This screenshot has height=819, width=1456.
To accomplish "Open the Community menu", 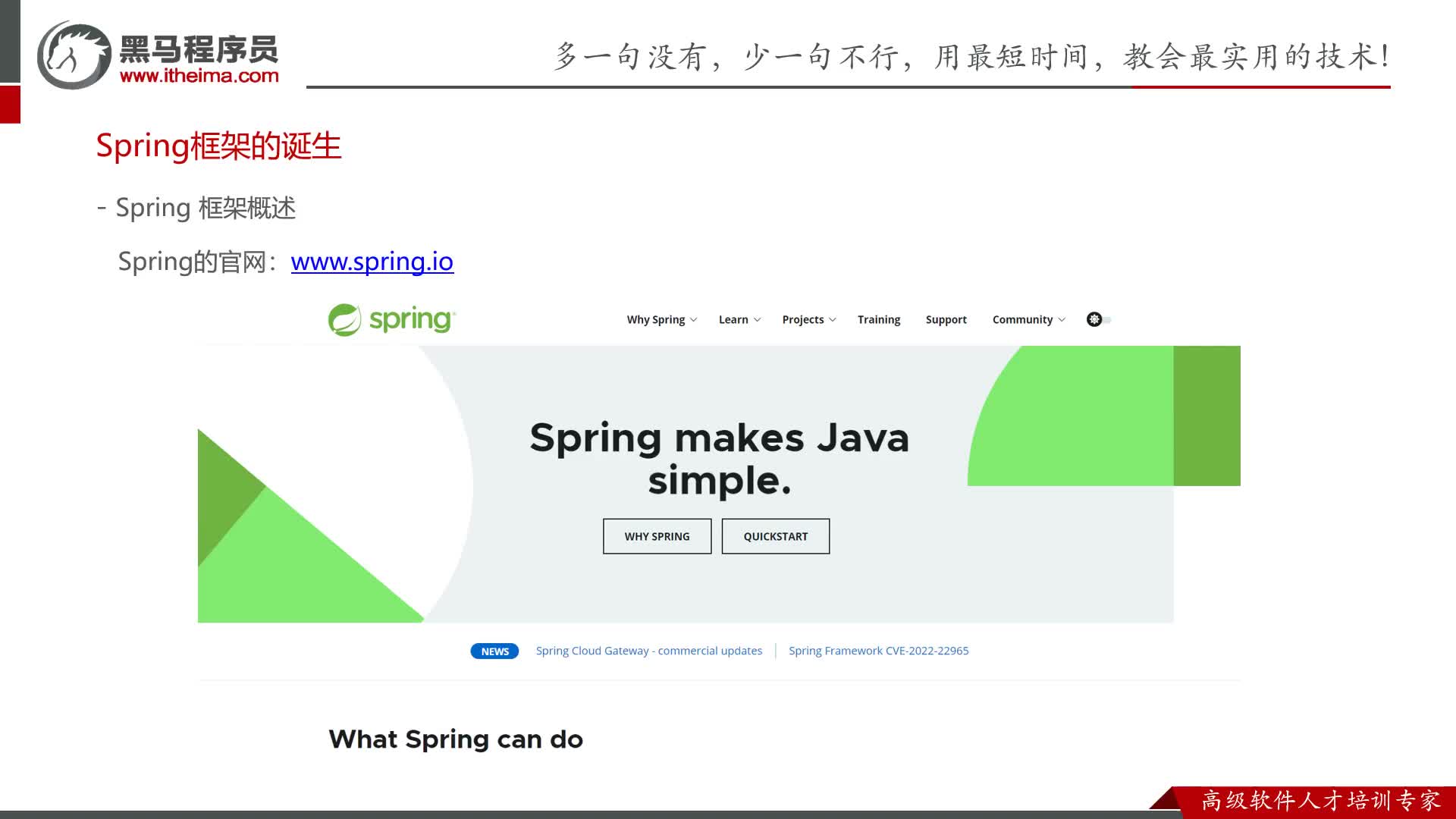I will click(x=1029, y=320).
